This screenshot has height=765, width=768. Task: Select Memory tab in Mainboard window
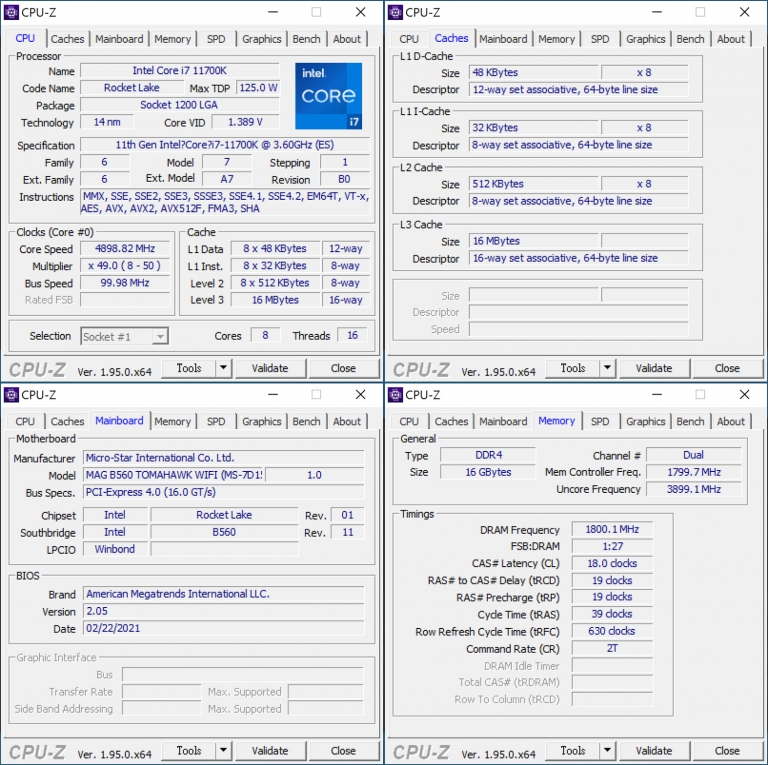172,422
